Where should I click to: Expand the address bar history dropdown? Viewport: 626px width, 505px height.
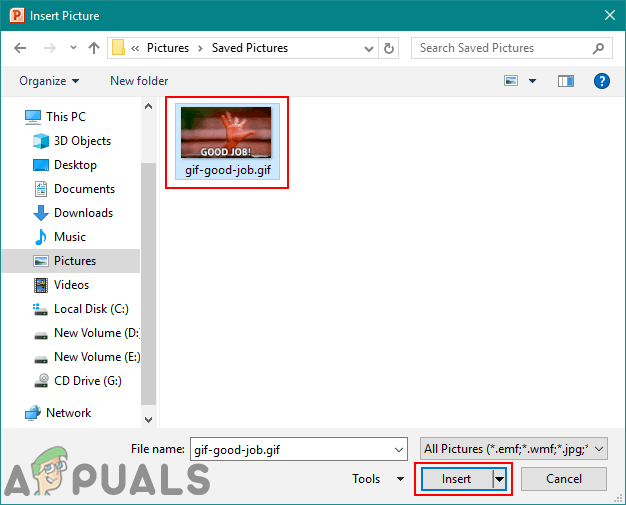[369, 49]
